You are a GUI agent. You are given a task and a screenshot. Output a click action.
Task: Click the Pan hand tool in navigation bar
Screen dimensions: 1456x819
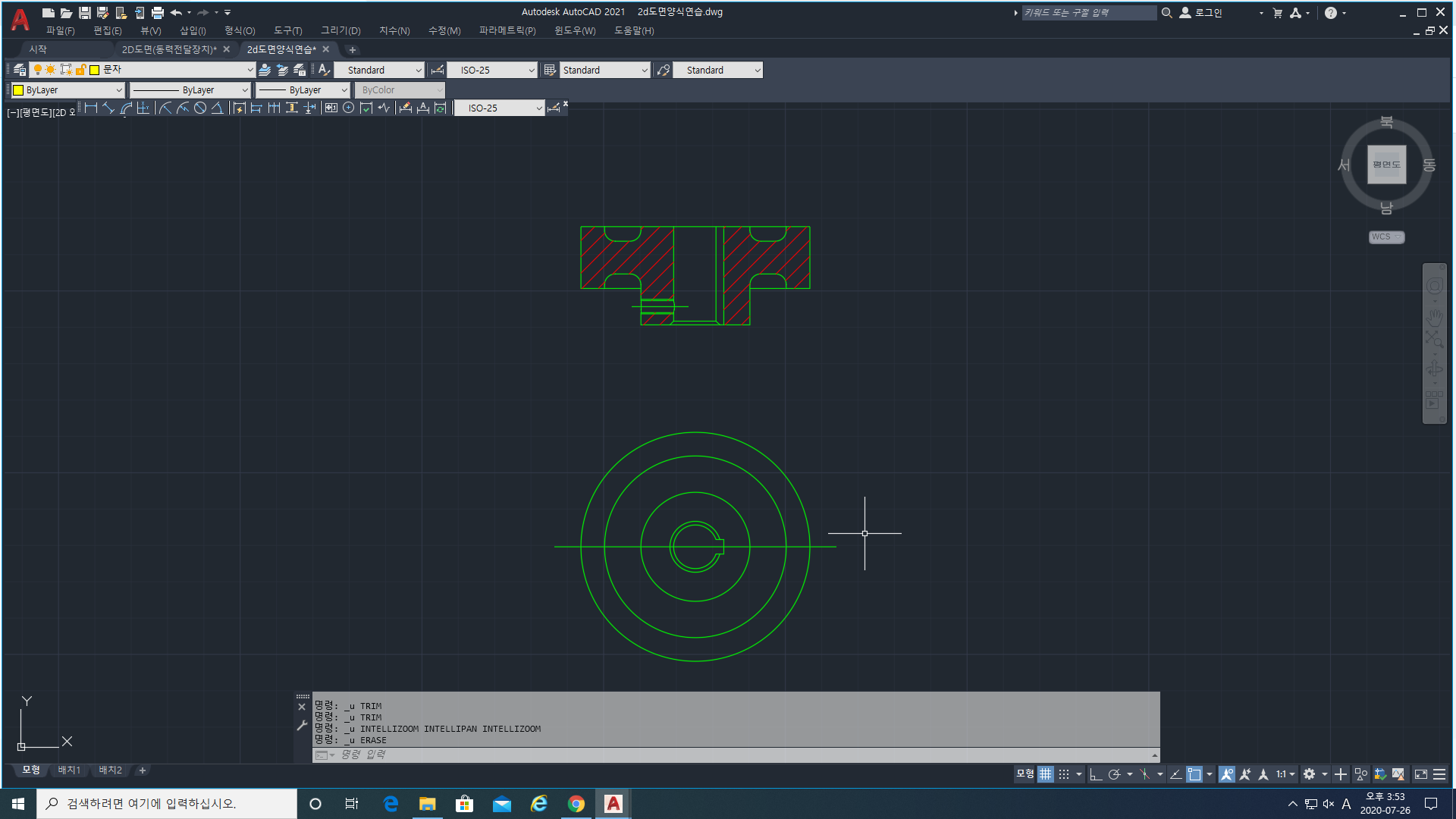pyautogui.click(x=1434, y=318)
